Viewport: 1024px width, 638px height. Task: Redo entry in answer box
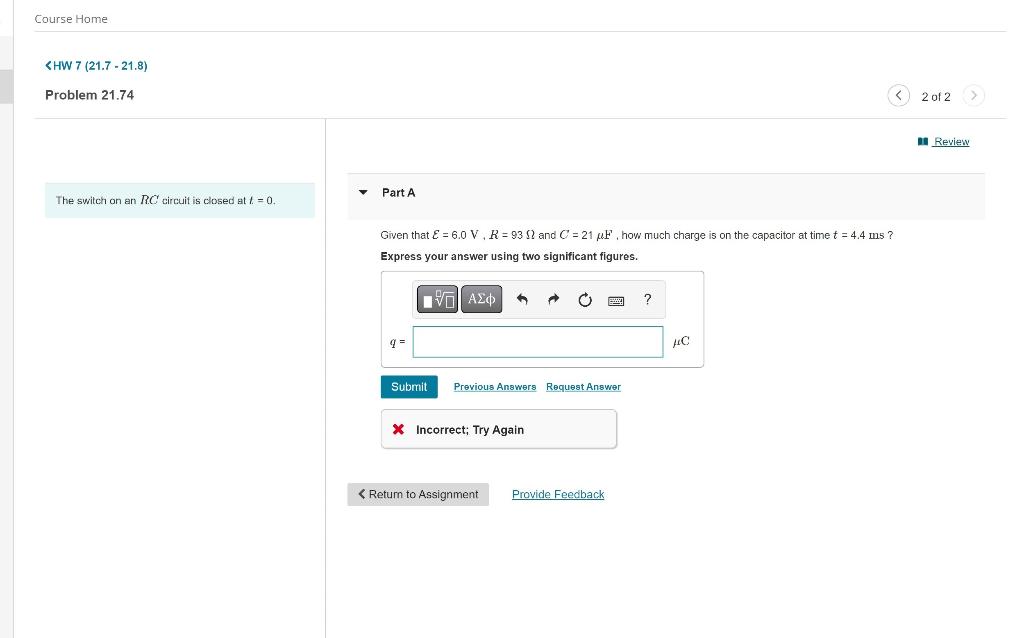pyautogui.click(x=553, y=299)
